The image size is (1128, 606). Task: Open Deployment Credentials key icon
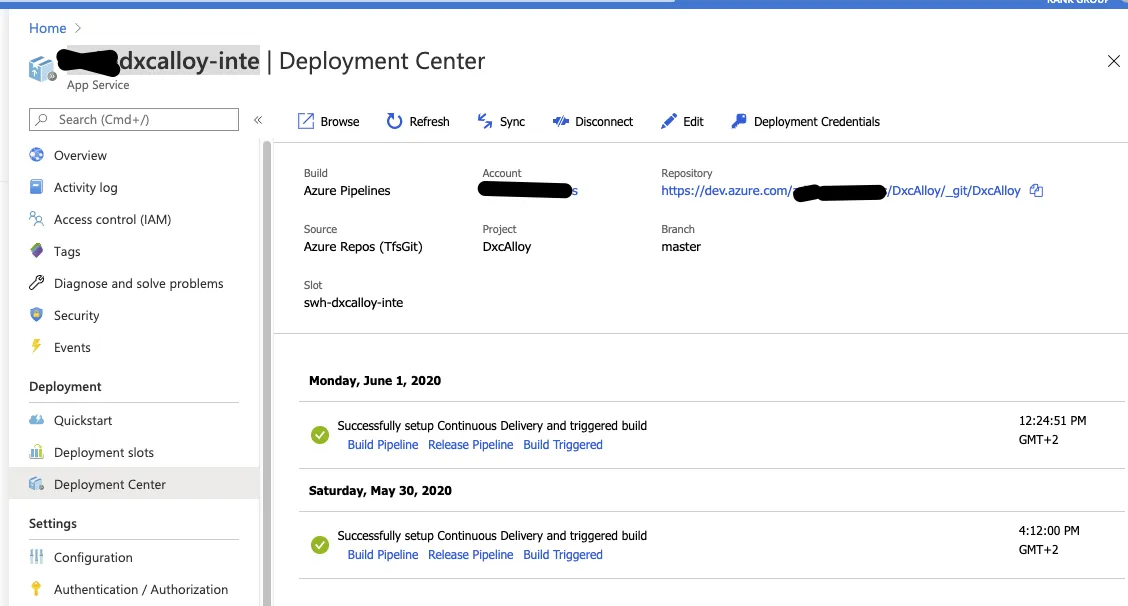(739, 121)
